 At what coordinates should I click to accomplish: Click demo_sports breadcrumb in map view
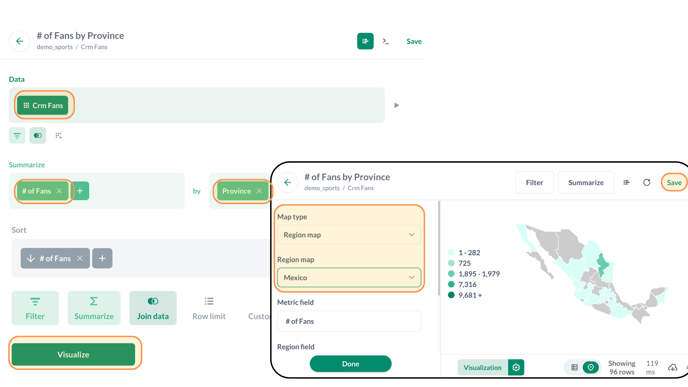322,188
